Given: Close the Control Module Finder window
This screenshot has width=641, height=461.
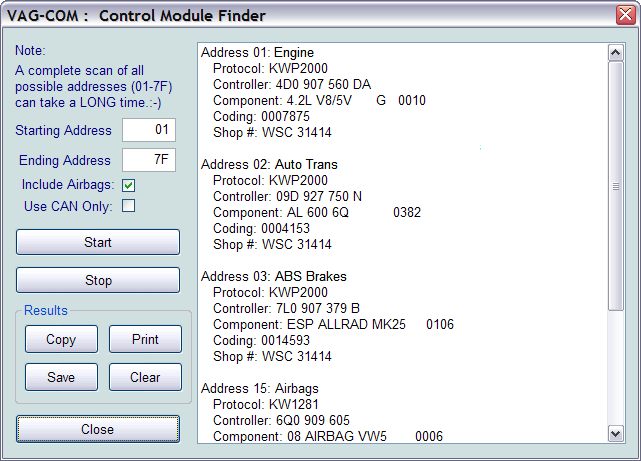Looking at the screenshot, I should tap(626, 15).
